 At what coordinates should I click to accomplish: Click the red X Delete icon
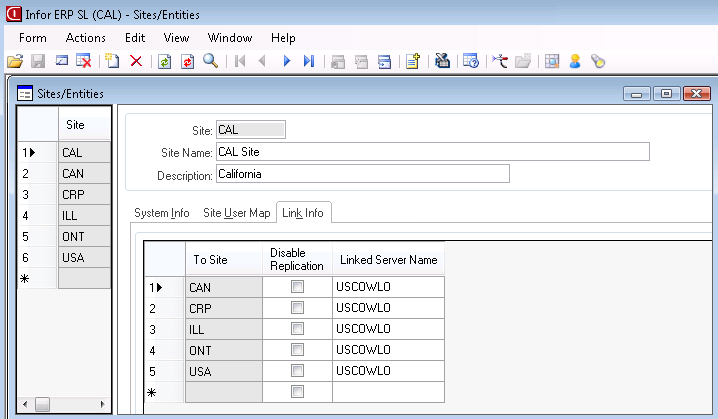pyautogui.click(x=136, y=61)
